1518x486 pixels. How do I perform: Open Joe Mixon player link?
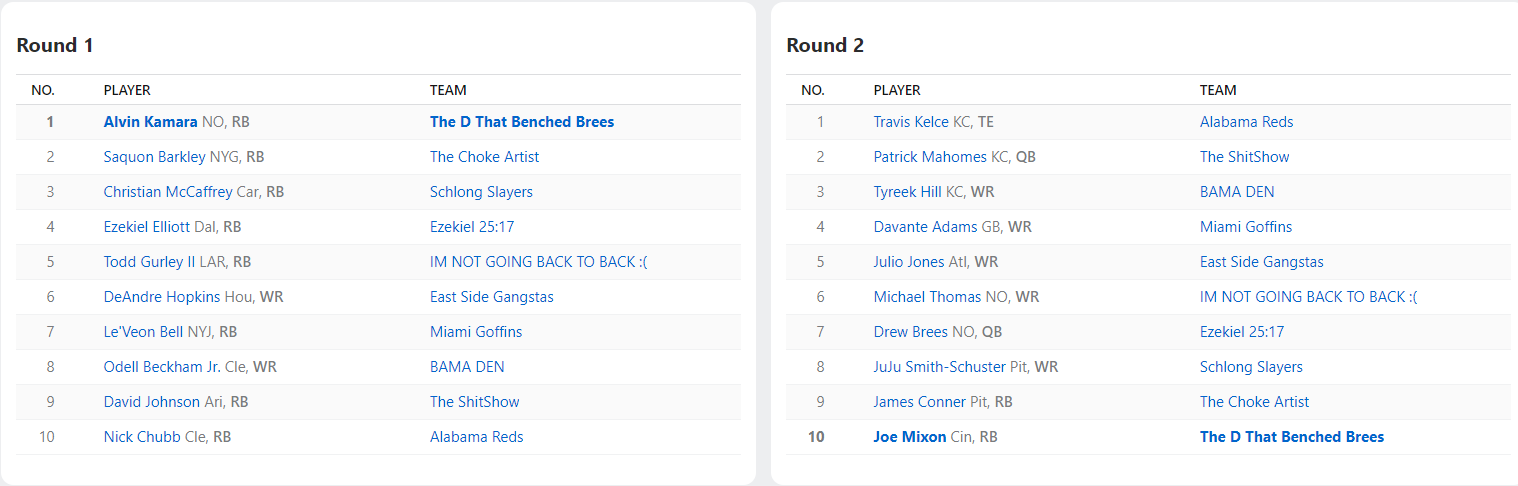pyautogui.click(x=909, y=437)
